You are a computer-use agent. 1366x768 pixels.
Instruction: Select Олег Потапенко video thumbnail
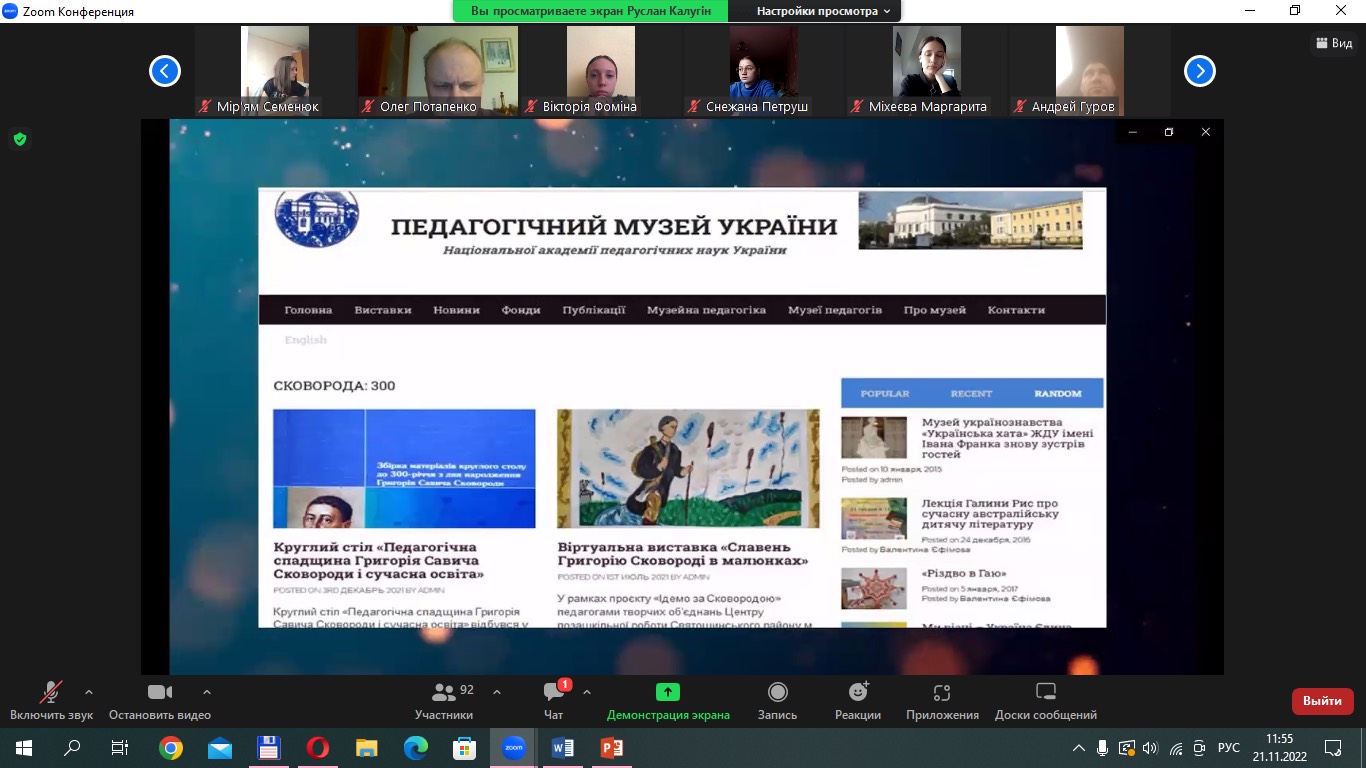click(438, 70)
